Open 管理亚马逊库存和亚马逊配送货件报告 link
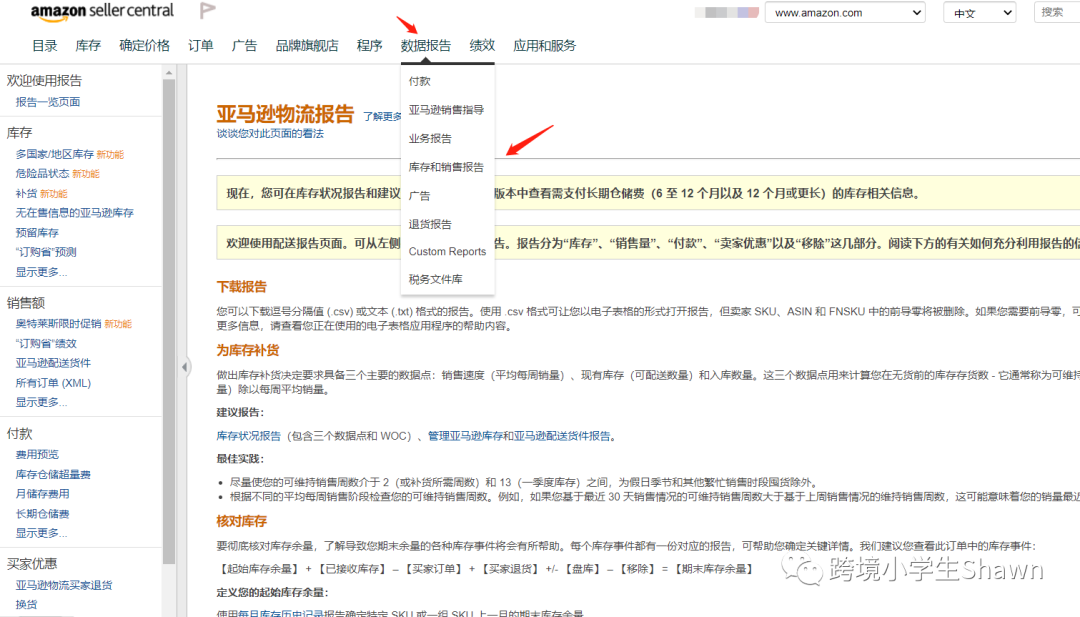 519,436
